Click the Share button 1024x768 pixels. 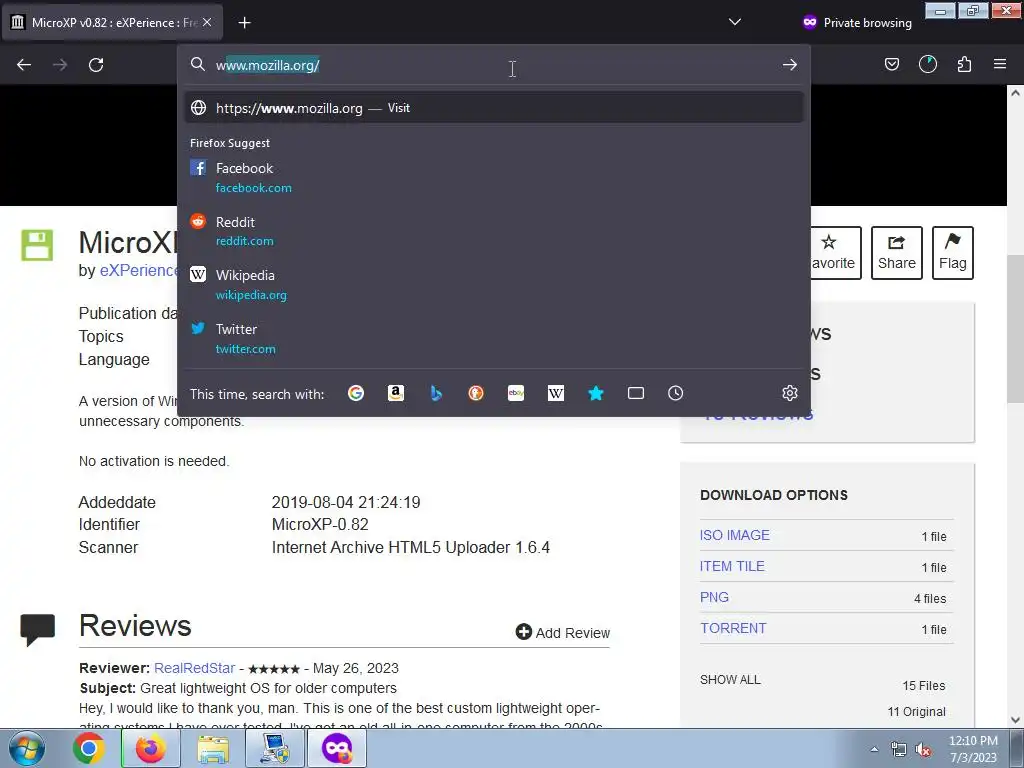click(897, 253)
